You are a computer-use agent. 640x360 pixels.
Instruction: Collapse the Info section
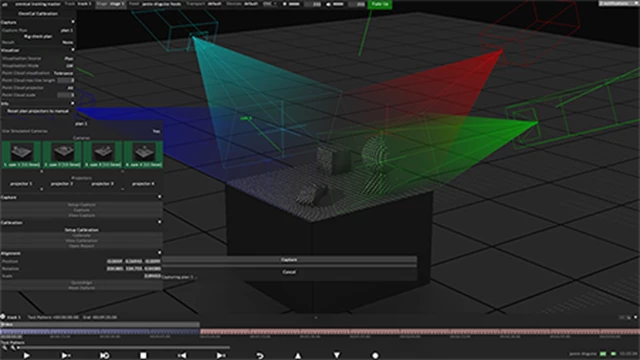tap(73, 104)
